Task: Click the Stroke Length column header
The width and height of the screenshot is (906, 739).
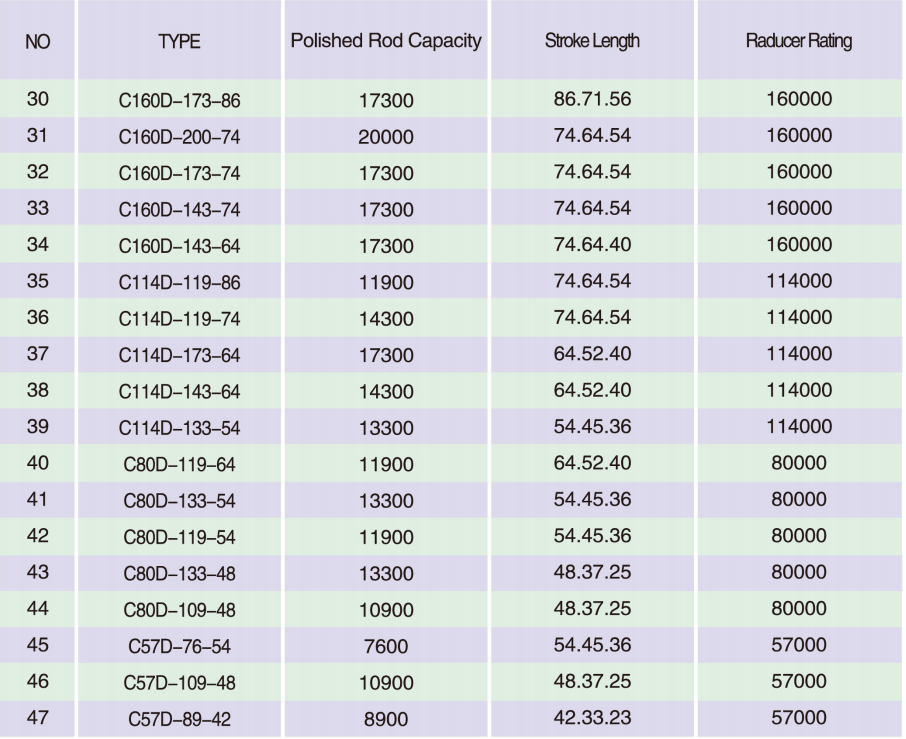Action: tap(592, 42)
